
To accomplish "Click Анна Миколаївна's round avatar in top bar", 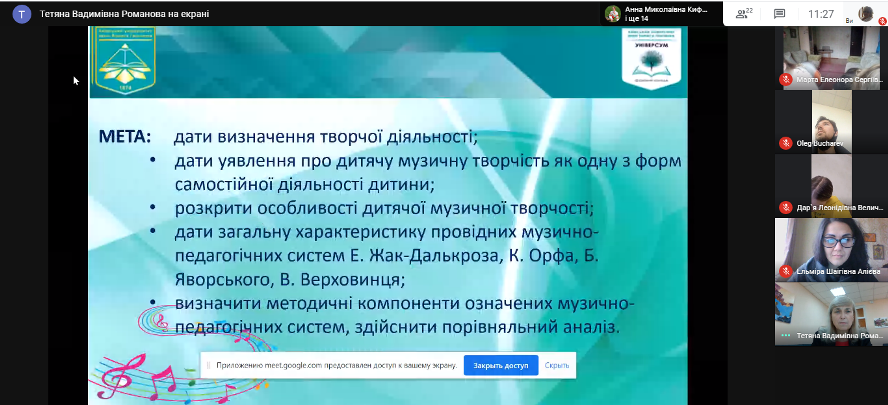I will (x=612, y=14).
